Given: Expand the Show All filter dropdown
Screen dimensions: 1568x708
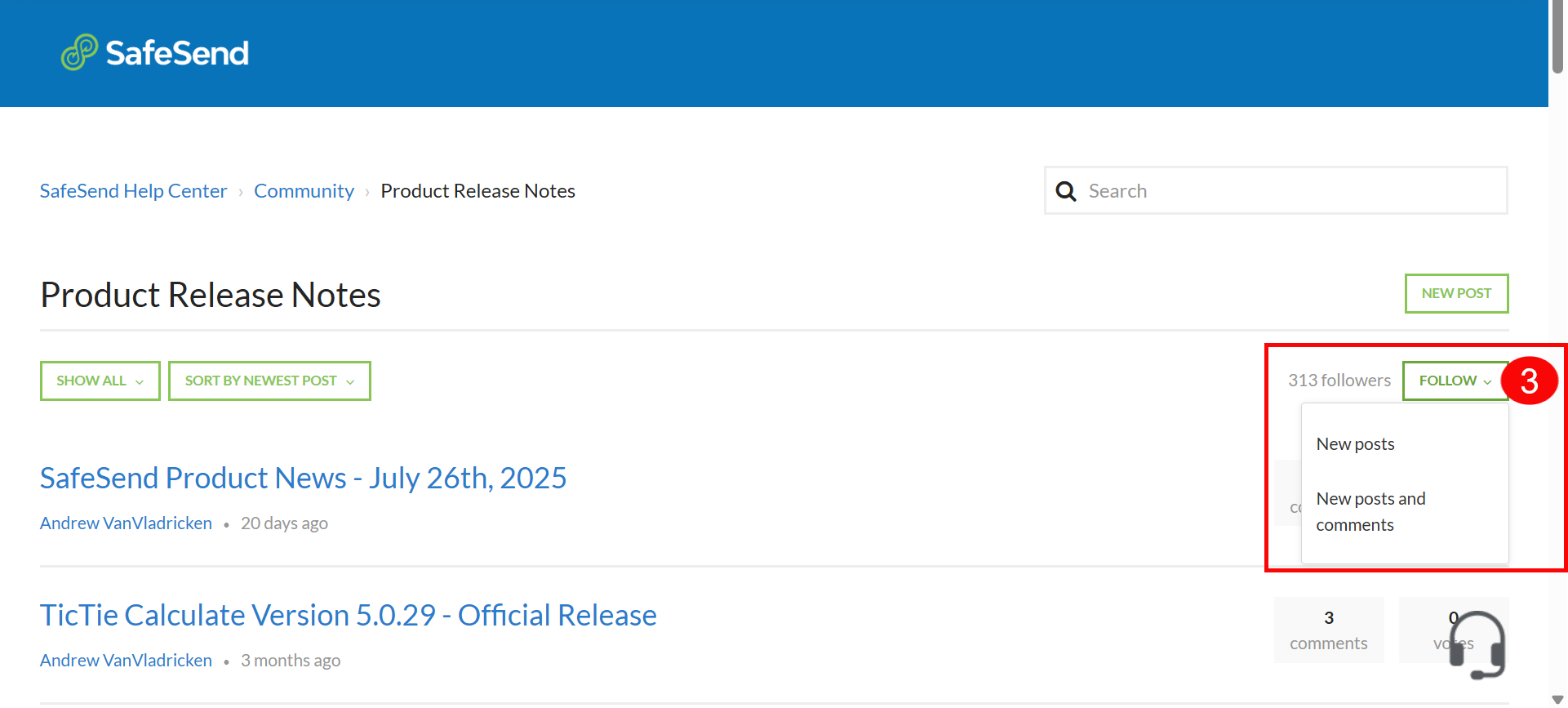Looking at the screenshot, I should [100, 381].
